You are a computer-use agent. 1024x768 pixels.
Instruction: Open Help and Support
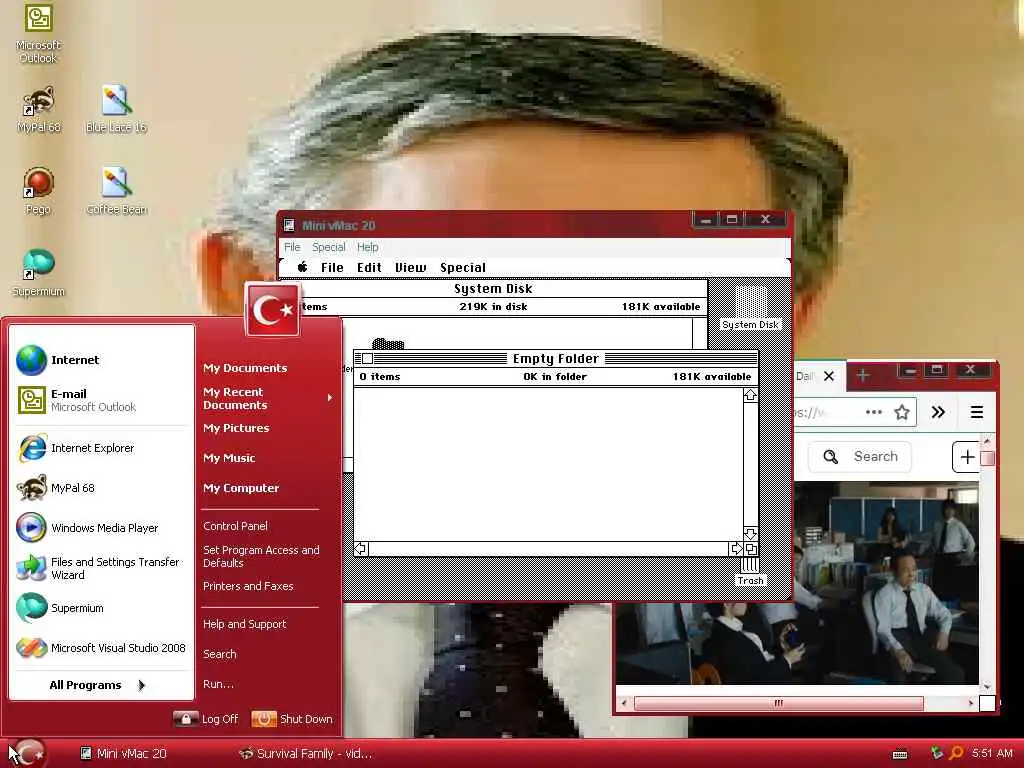244,624
